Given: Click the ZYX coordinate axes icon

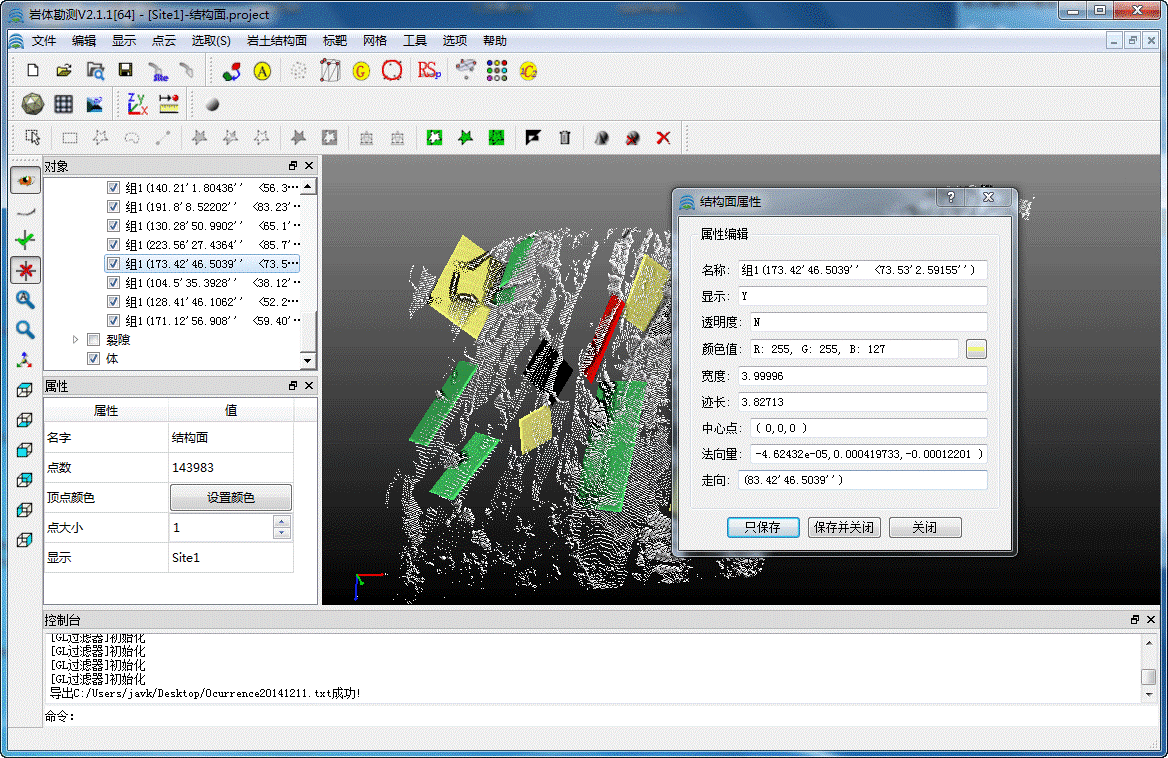Looking at the screenshot, I should tap(137, 103).
